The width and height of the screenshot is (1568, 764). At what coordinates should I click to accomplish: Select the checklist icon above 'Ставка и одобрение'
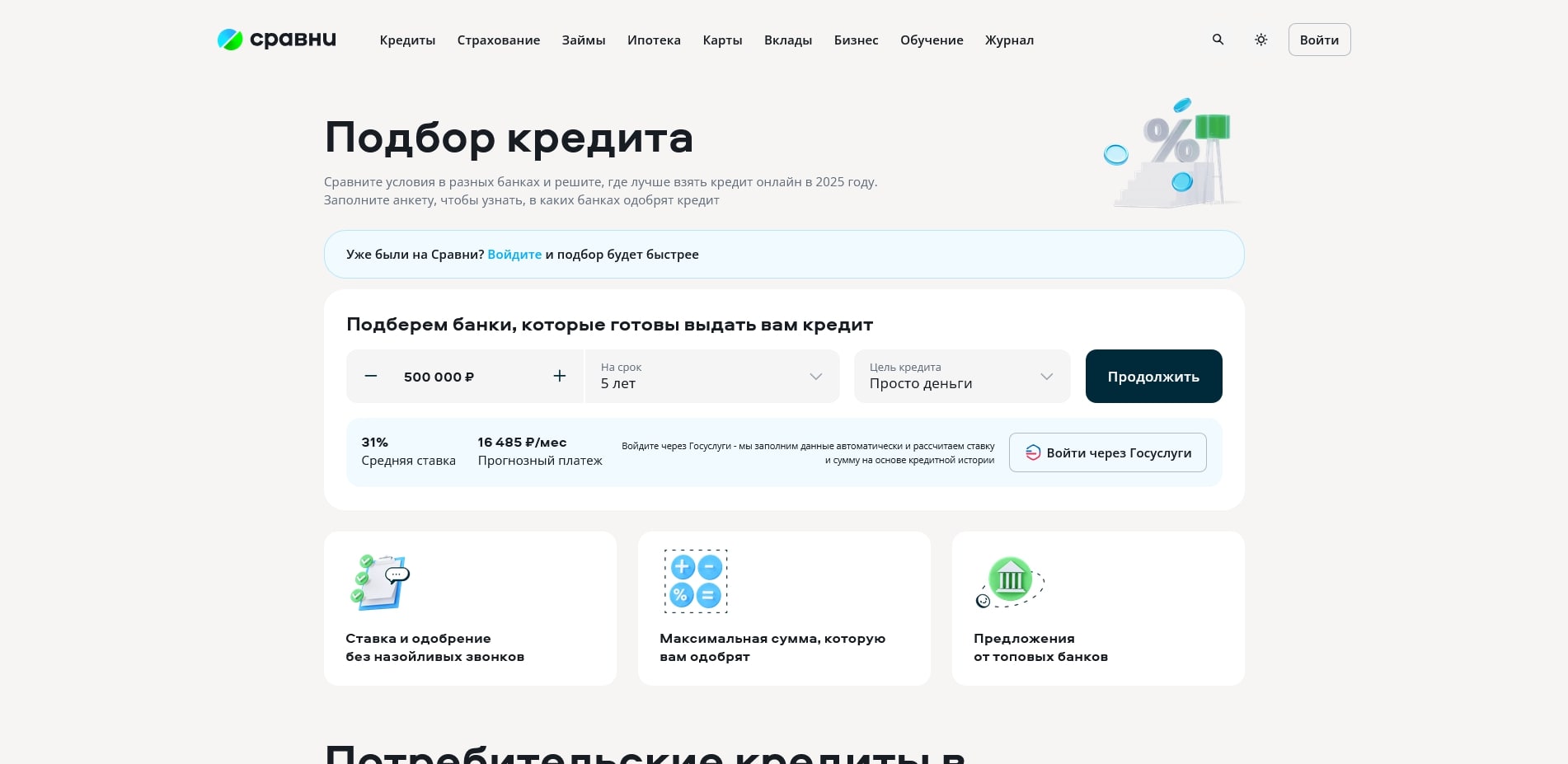(381, 581)
